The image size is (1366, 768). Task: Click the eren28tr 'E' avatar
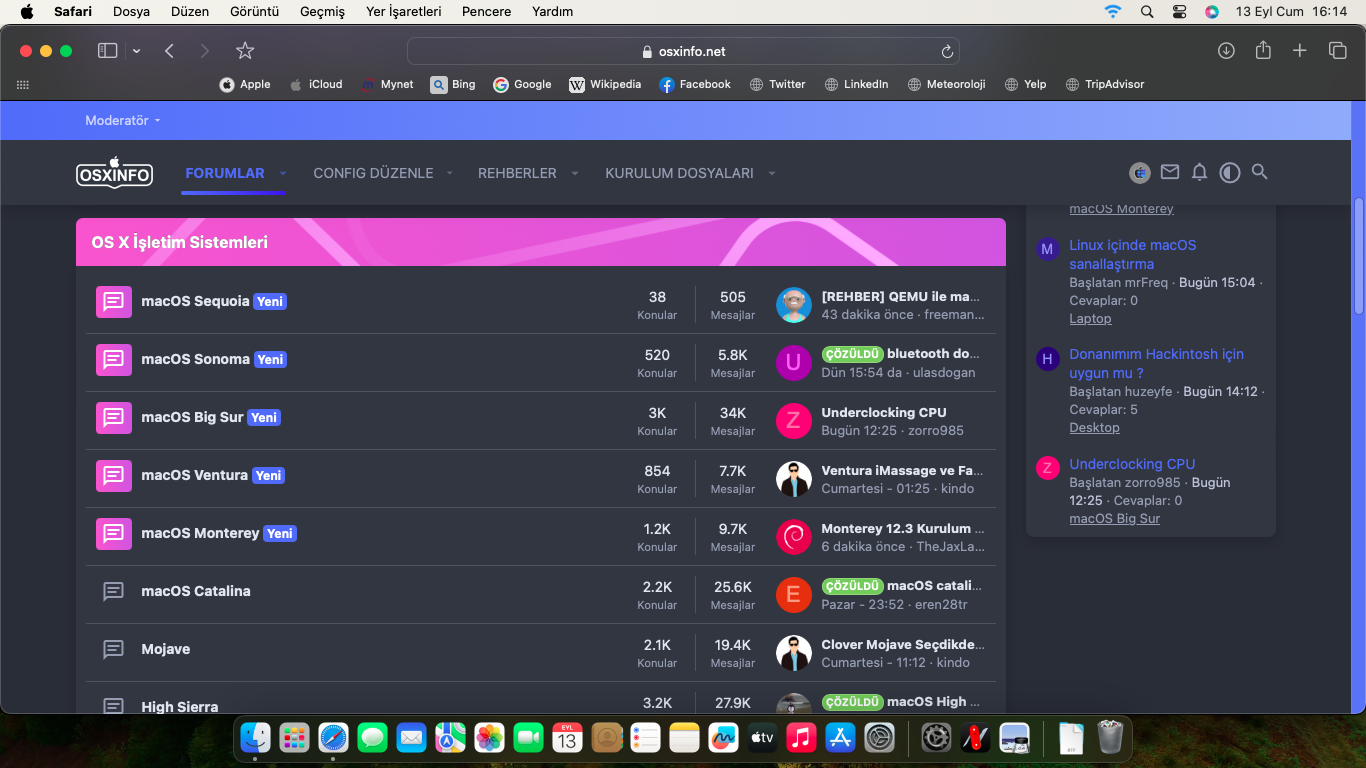point(794,595)
